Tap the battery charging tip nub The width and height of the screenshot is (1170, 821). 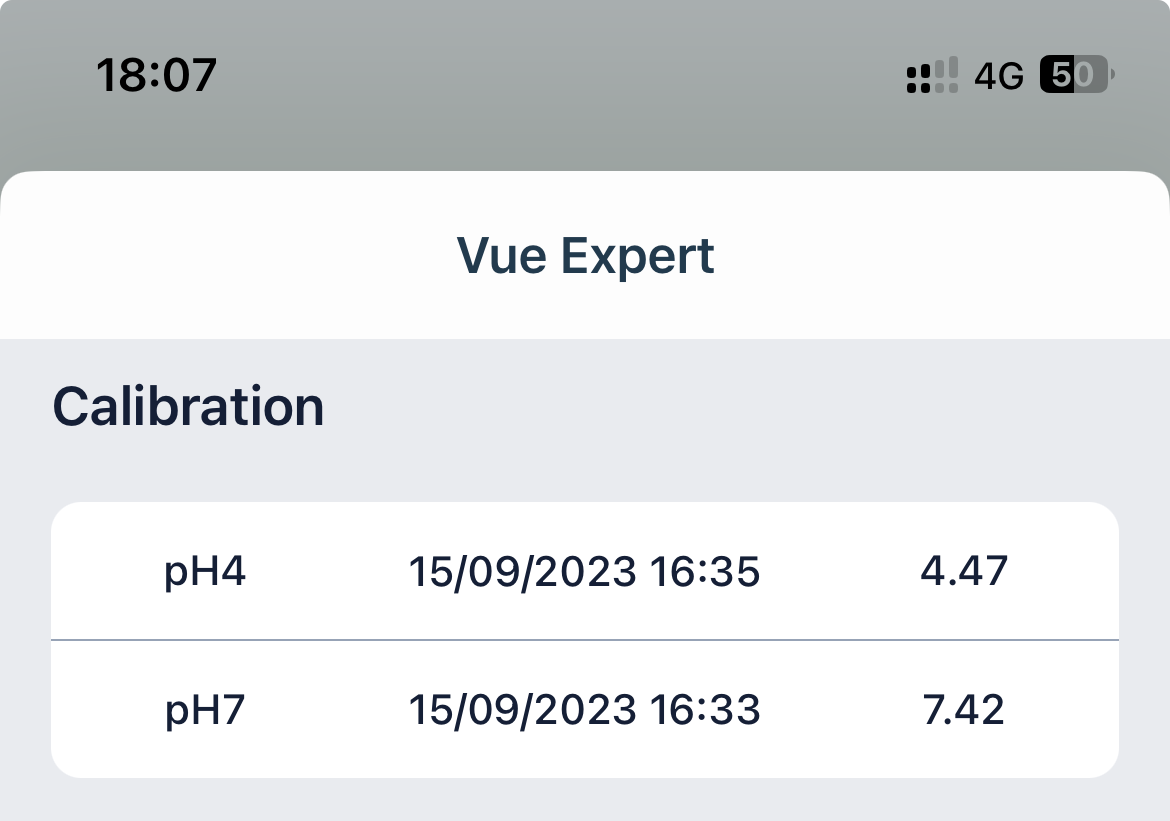[x=1113, y=75]
